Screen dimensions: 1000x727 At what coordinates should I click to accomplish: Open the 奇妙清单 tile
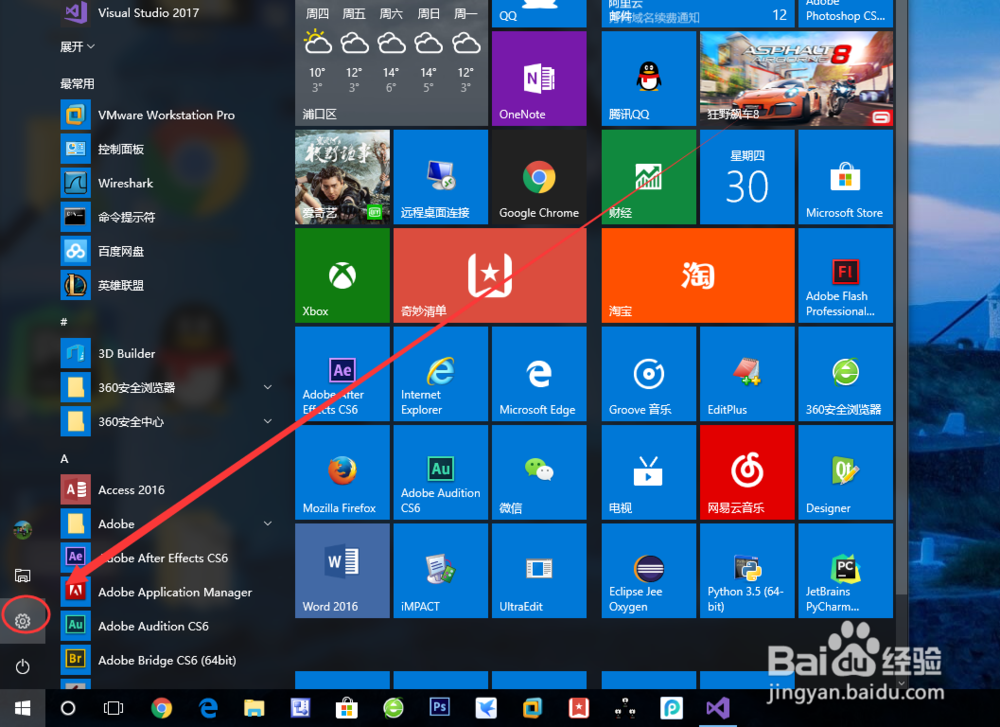tap(490, 275)
